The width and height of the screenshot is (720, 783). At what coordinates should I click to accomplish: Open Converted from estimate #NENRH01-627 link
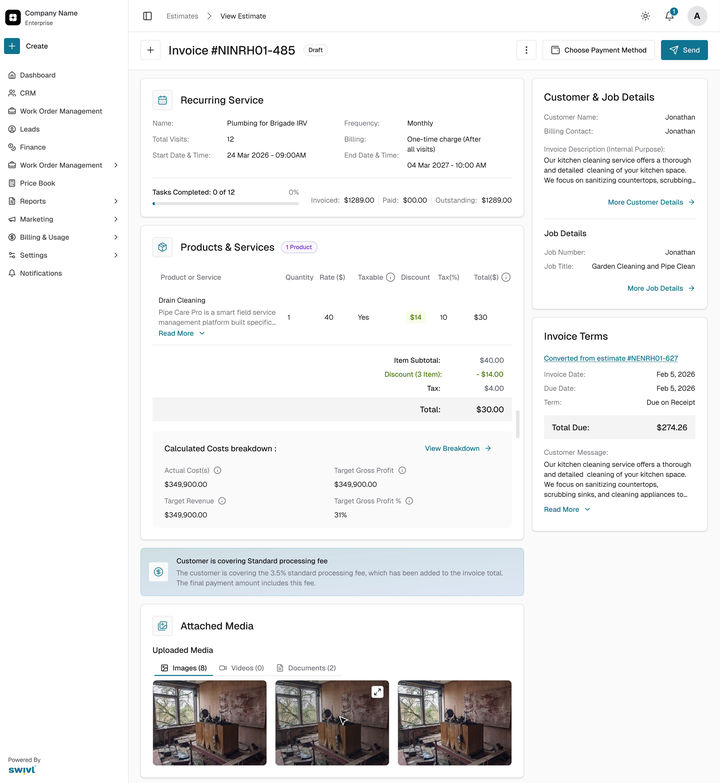[x=611, y=358]
